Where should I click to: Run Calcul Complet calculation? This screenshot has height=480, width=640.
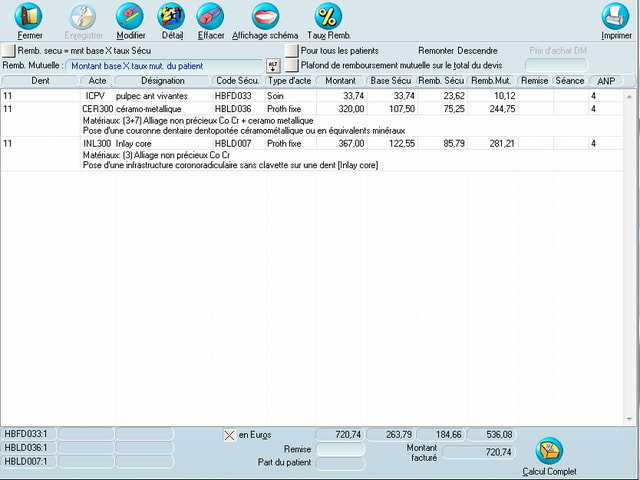click(549, 451)
